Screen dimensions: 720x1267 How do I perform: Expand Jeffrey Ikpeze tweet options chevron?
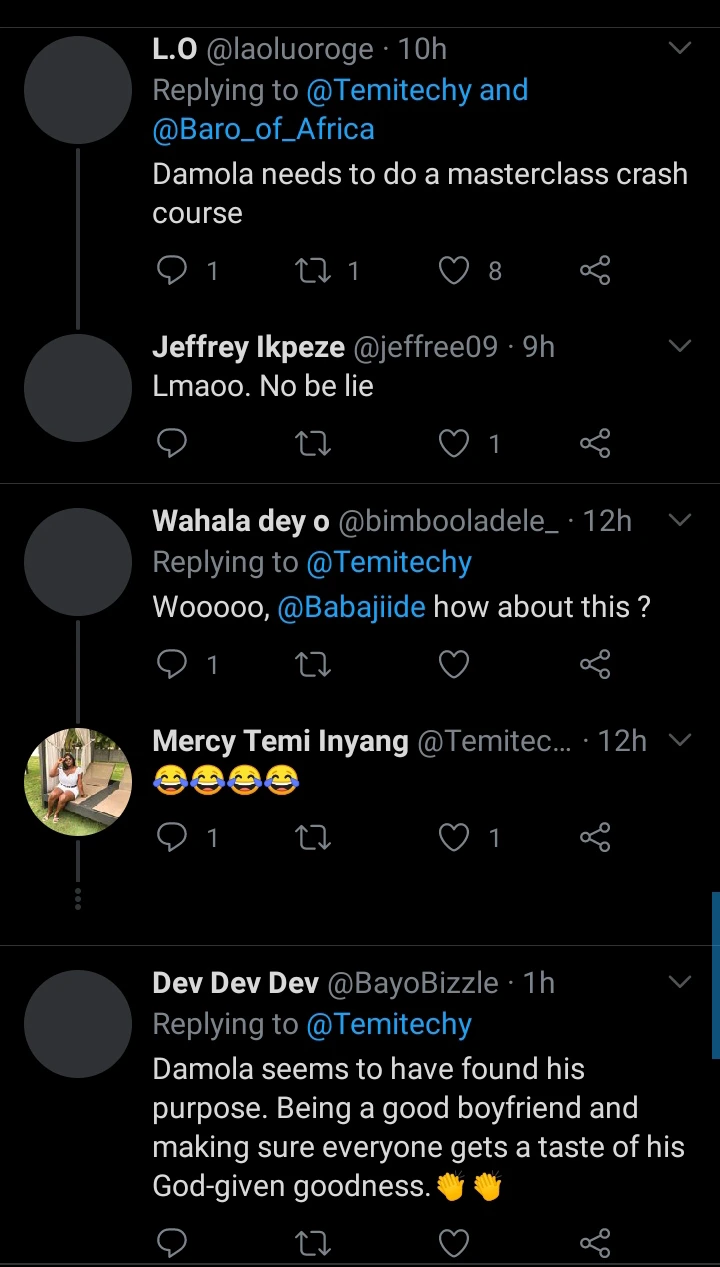(679, 346)
